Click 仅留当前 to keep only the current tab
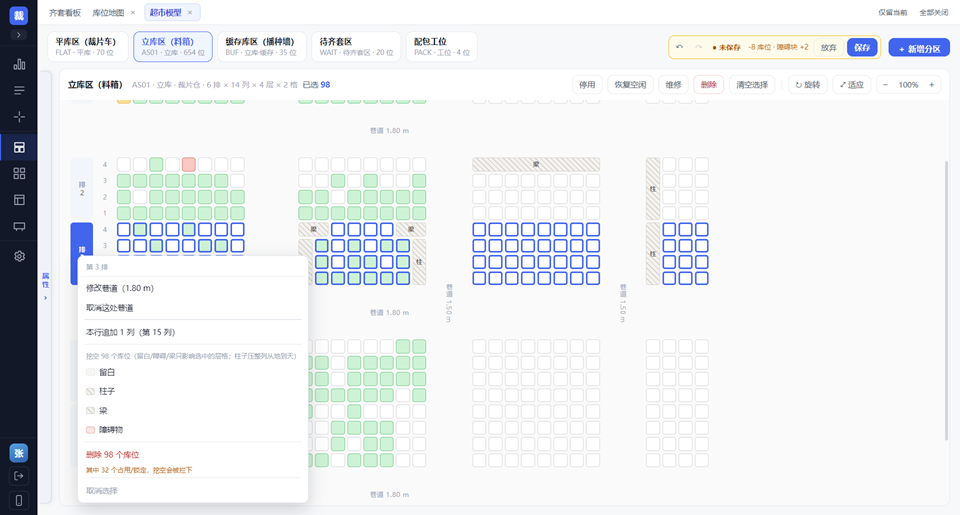 point(893,12)
